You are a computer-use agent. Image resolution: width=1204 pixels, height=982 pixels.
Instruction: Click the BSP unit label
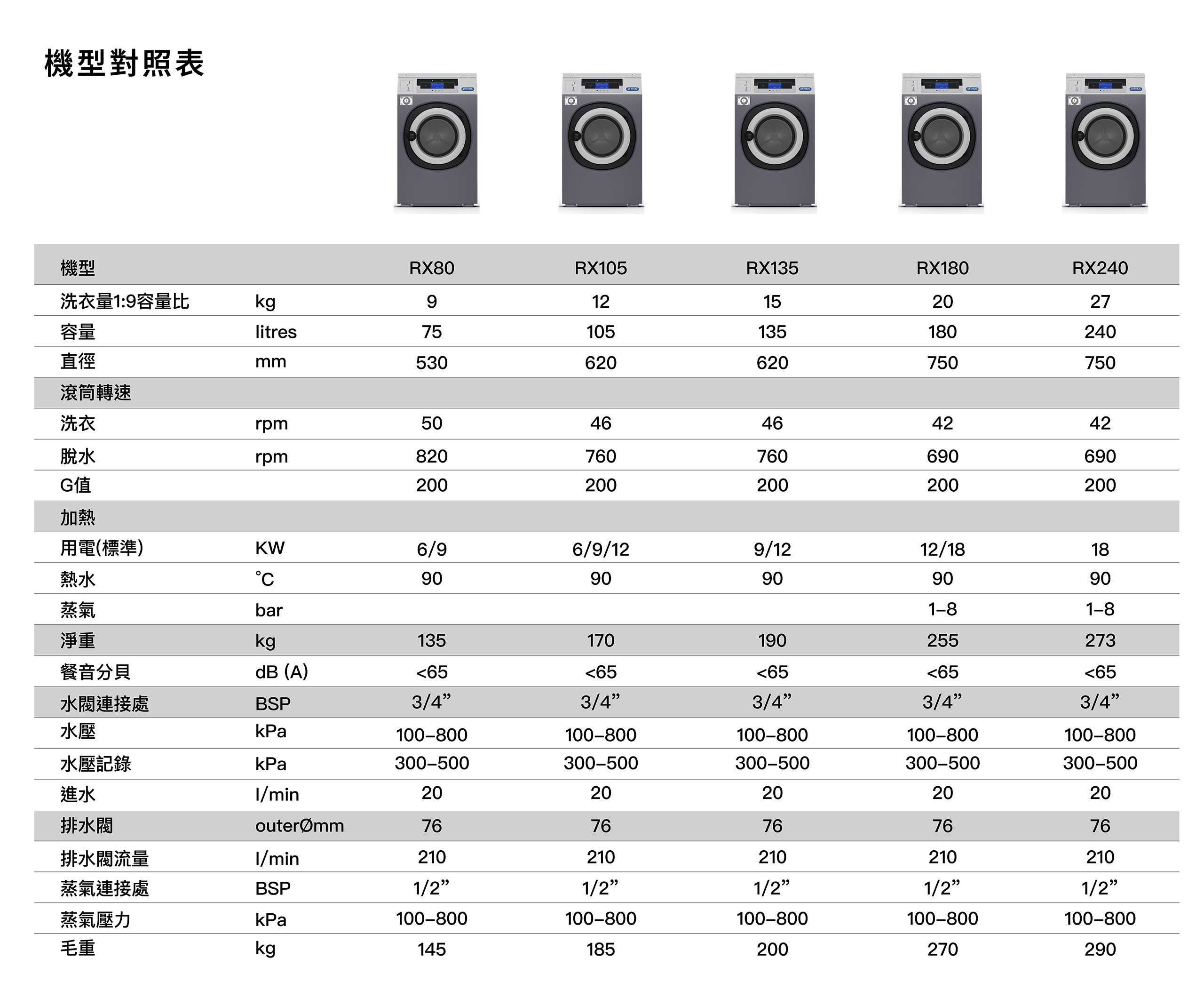tap(272, 704)
